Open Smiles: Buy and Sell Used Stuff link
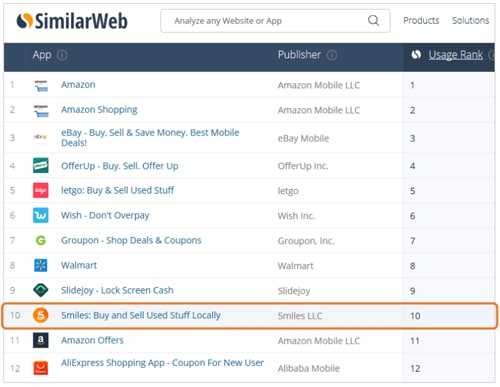The image size is (500, 387). coord(141,315)
